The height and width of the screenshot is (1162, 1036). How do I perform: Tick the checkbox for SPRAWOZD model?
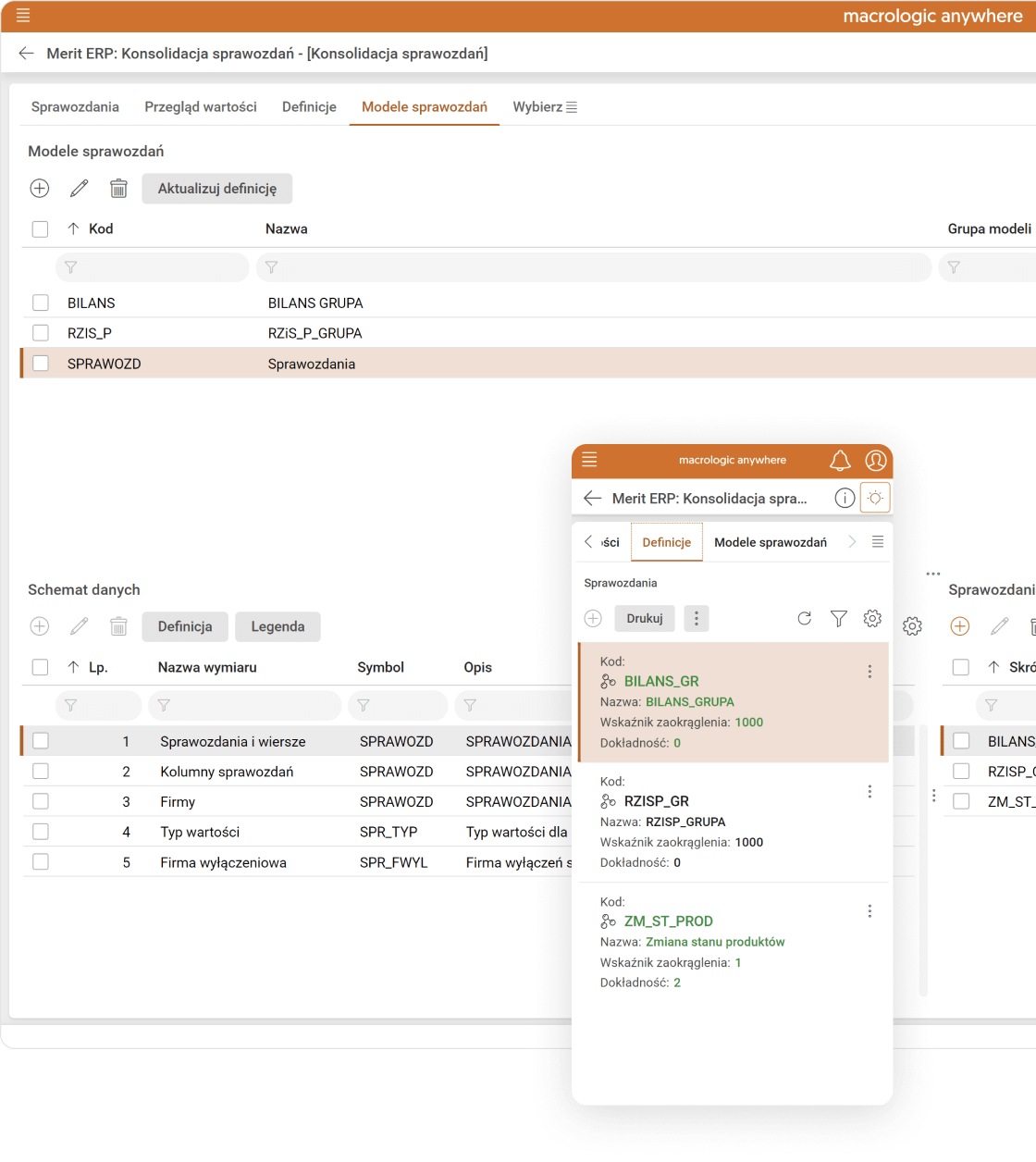coord(41,364)
